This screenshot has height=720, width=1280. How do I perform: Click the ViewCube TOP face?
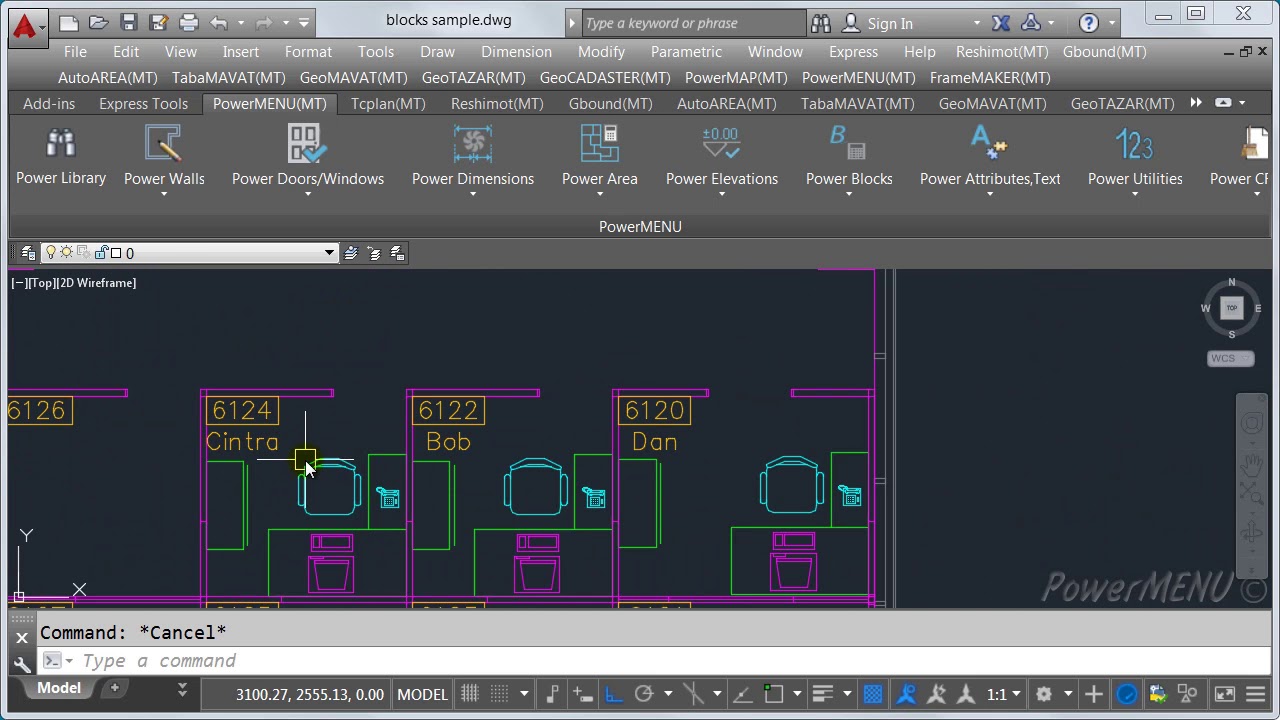[1232, 308]
